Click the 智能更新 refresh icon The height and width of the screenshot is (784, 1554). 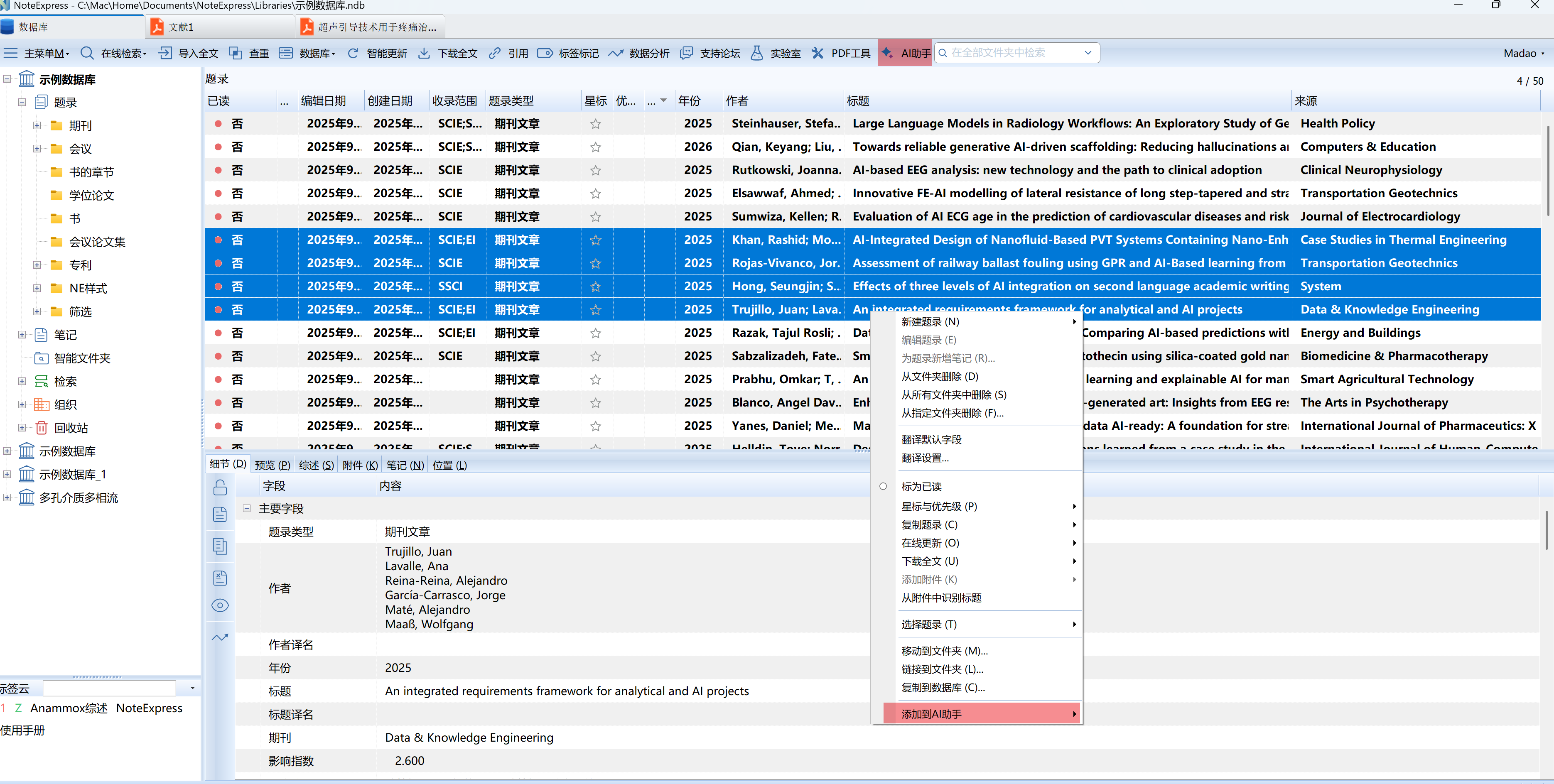click(x=353, y=53)
